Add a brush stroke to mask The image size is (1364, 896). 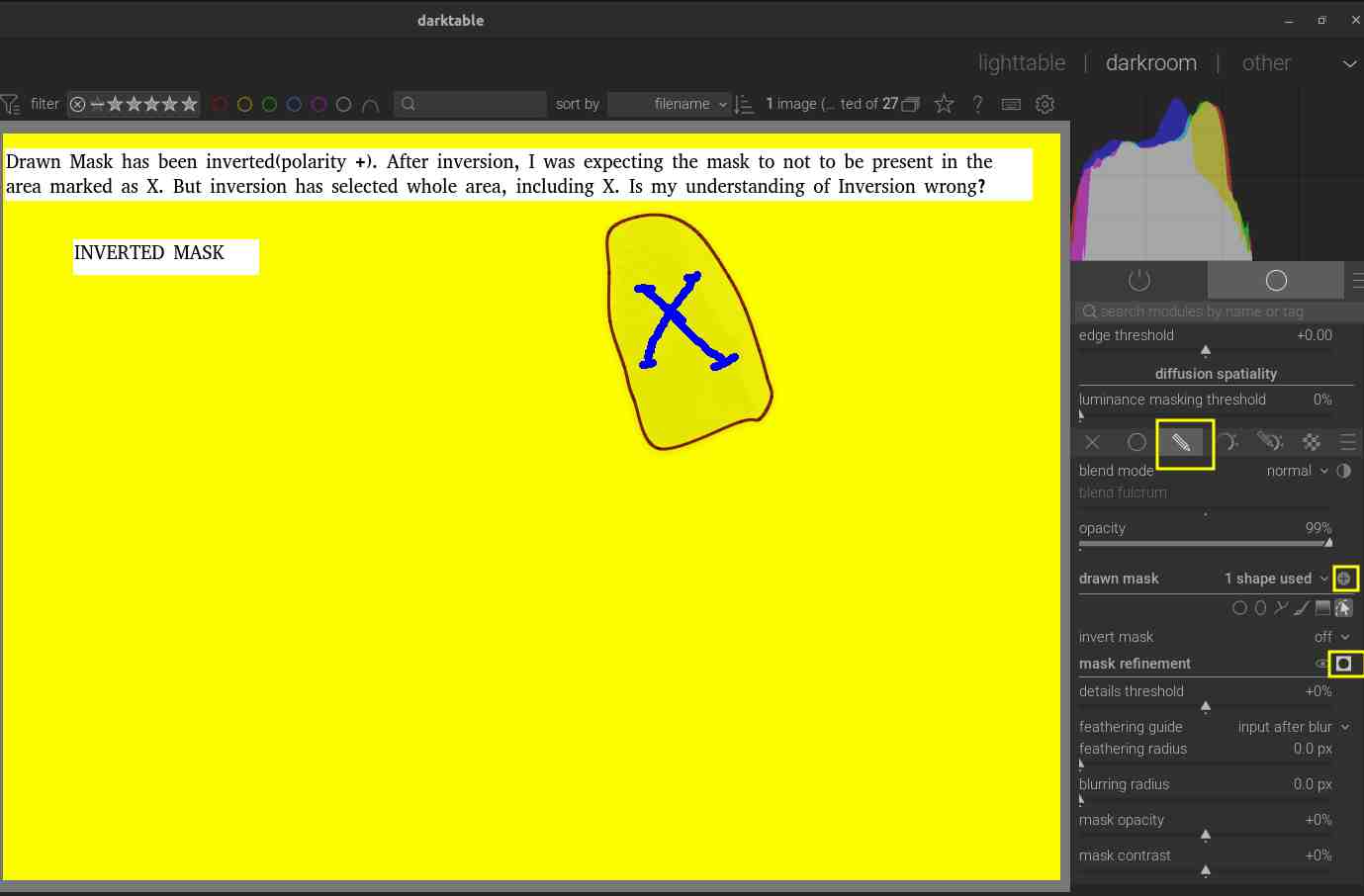tap(1302, 608)
